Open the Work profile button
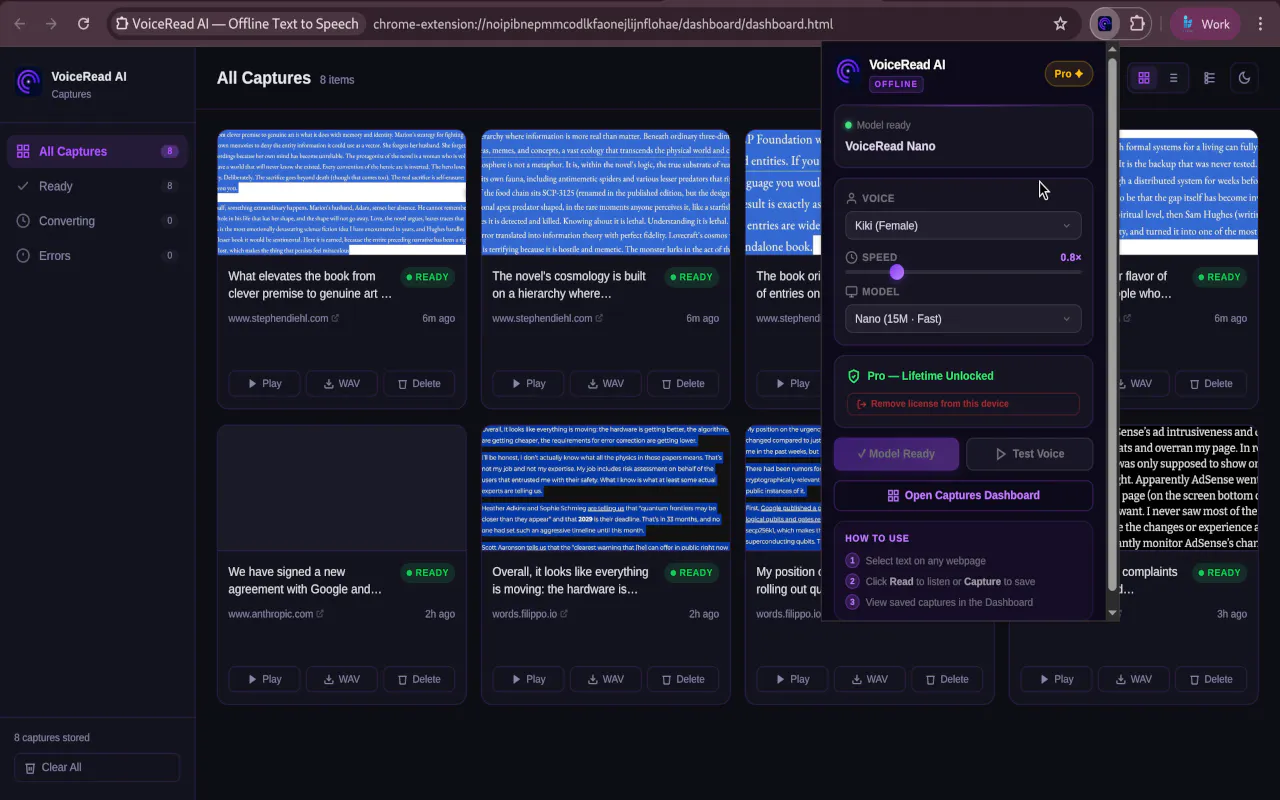This screenshot has width=1280, height=800. (x=1206, y=24)
